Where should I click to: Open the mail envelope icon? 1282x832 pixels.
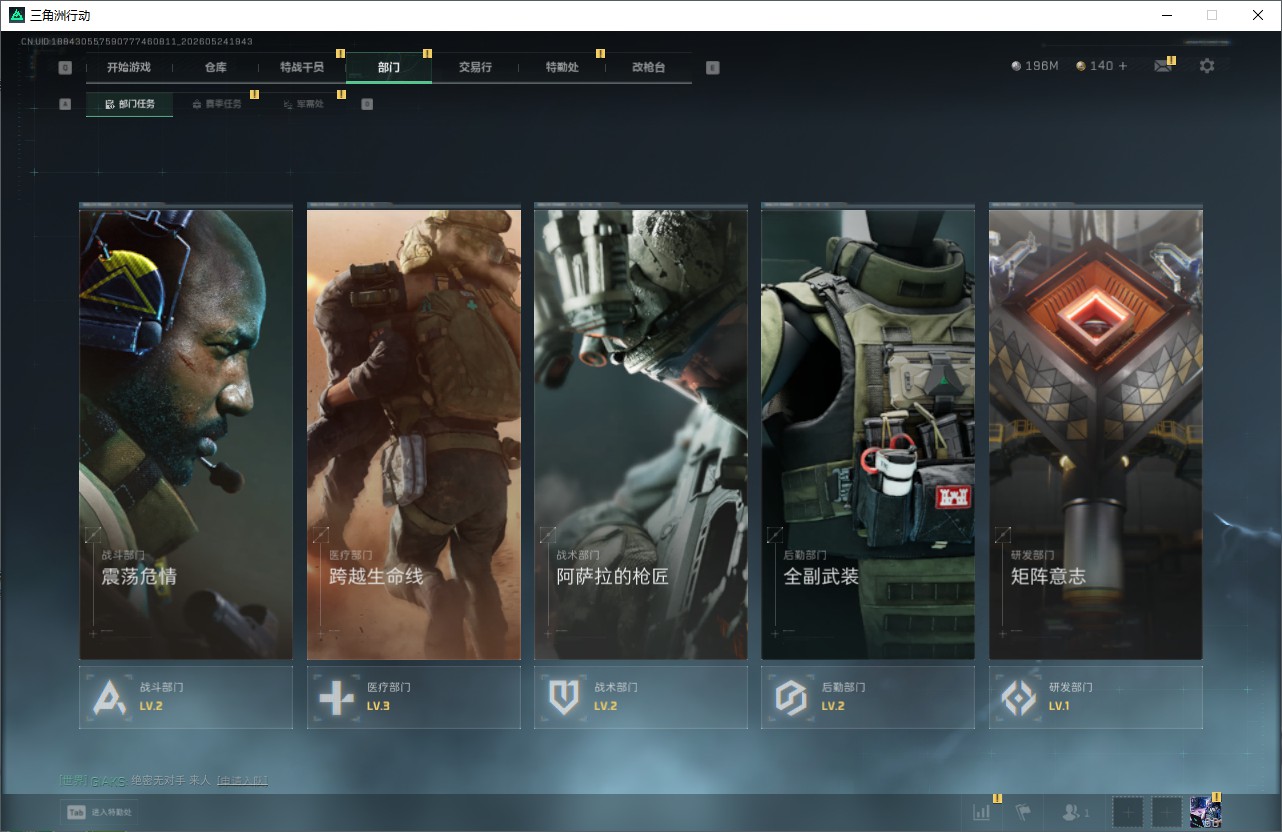[1162, 66]
